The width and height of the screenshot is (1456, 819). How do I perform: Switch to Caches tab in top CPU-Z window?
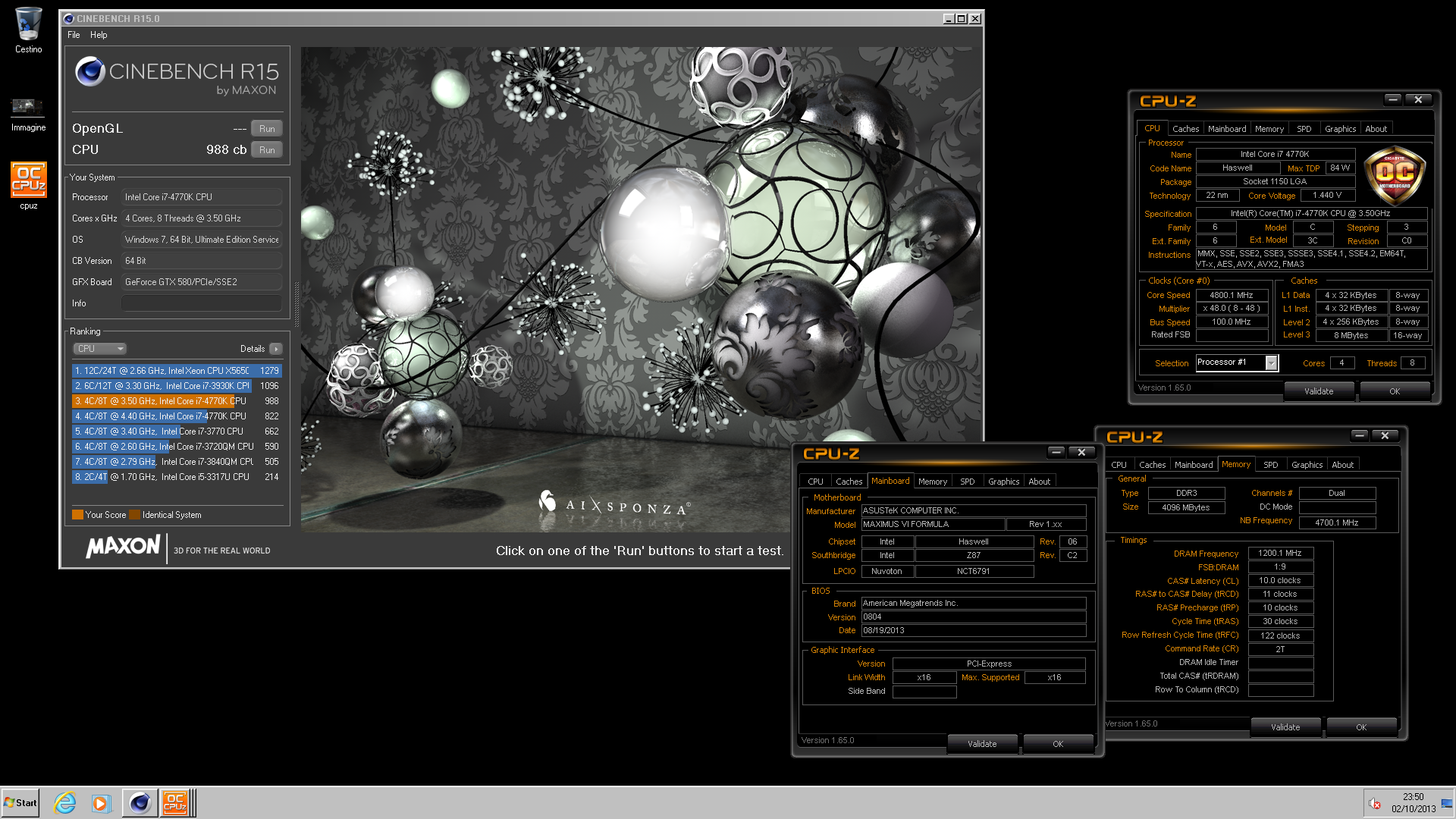click(1185, 129)
